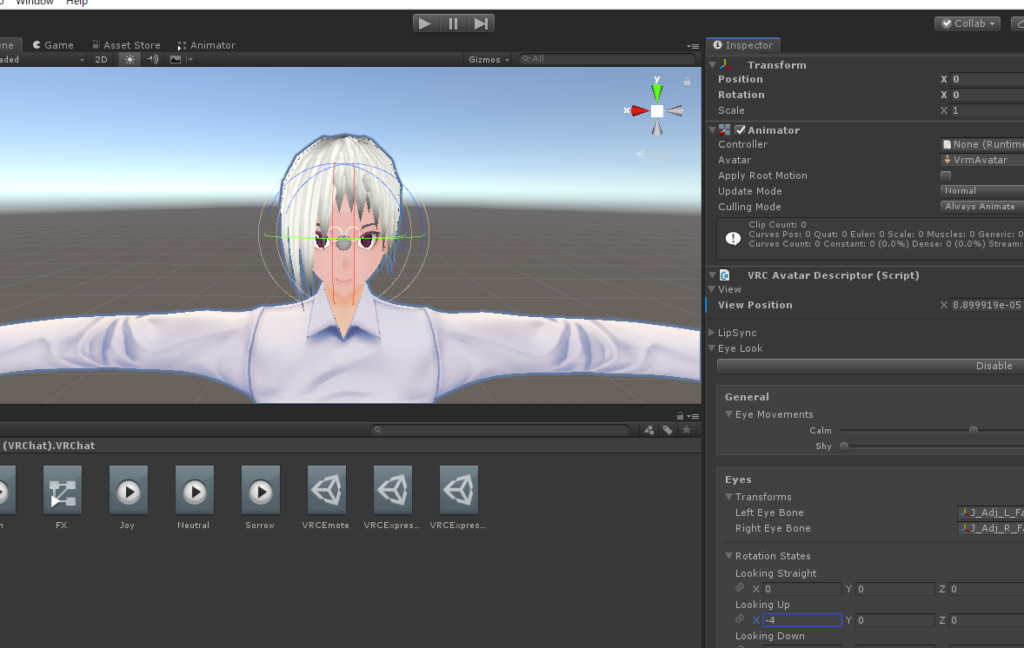Collapse the View section

coord(712,289)
